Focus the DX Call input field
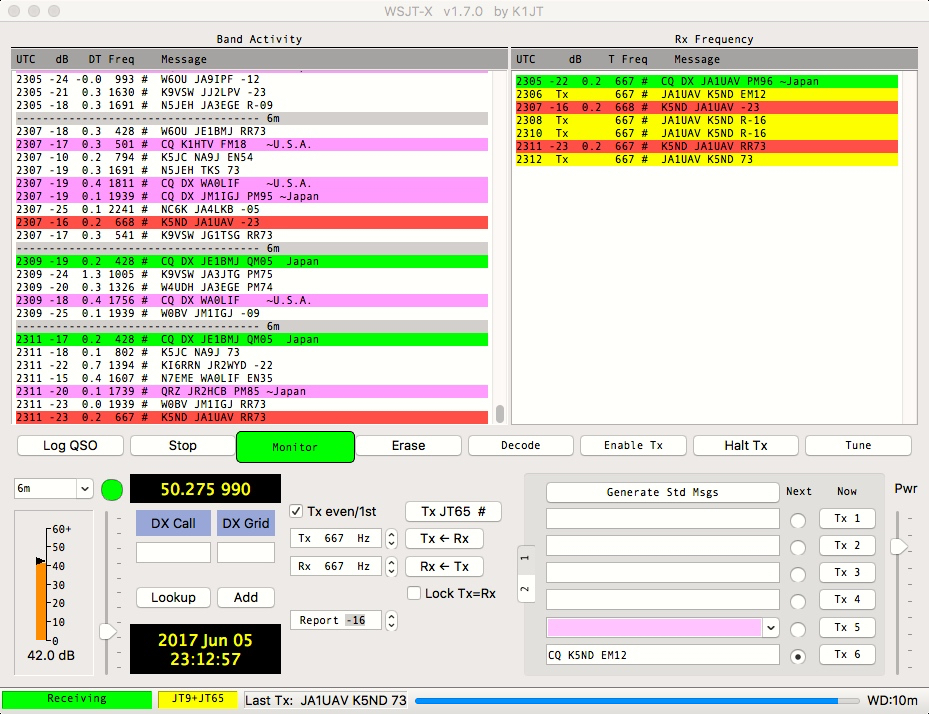 click(174, 552)
